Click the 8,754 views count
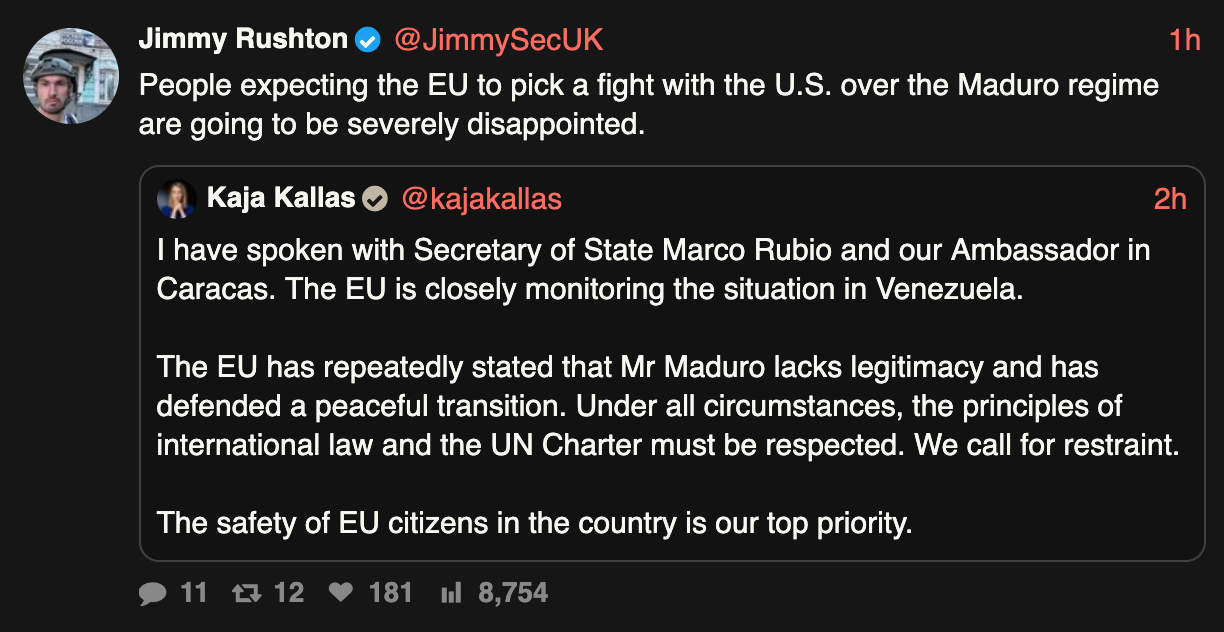Image resolution: width=1224 pixels, height=632 pixels. point(513,593)
